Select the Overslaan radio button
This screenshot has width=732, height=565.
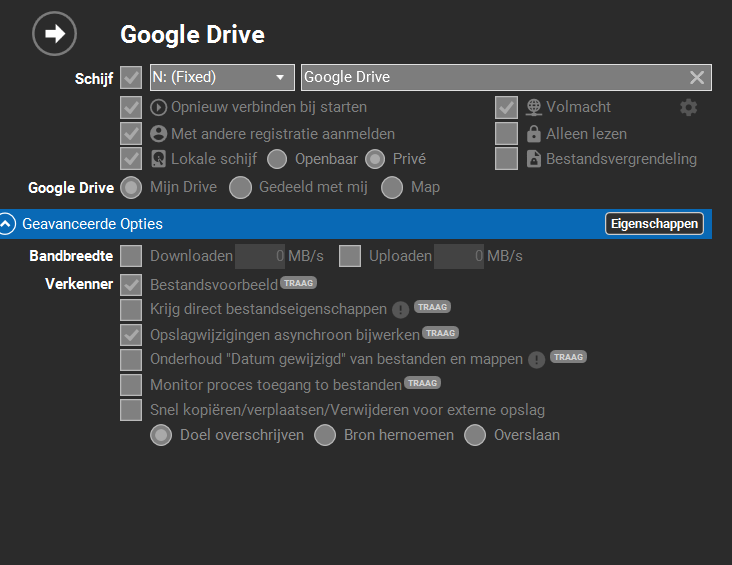tap(475, 435)
